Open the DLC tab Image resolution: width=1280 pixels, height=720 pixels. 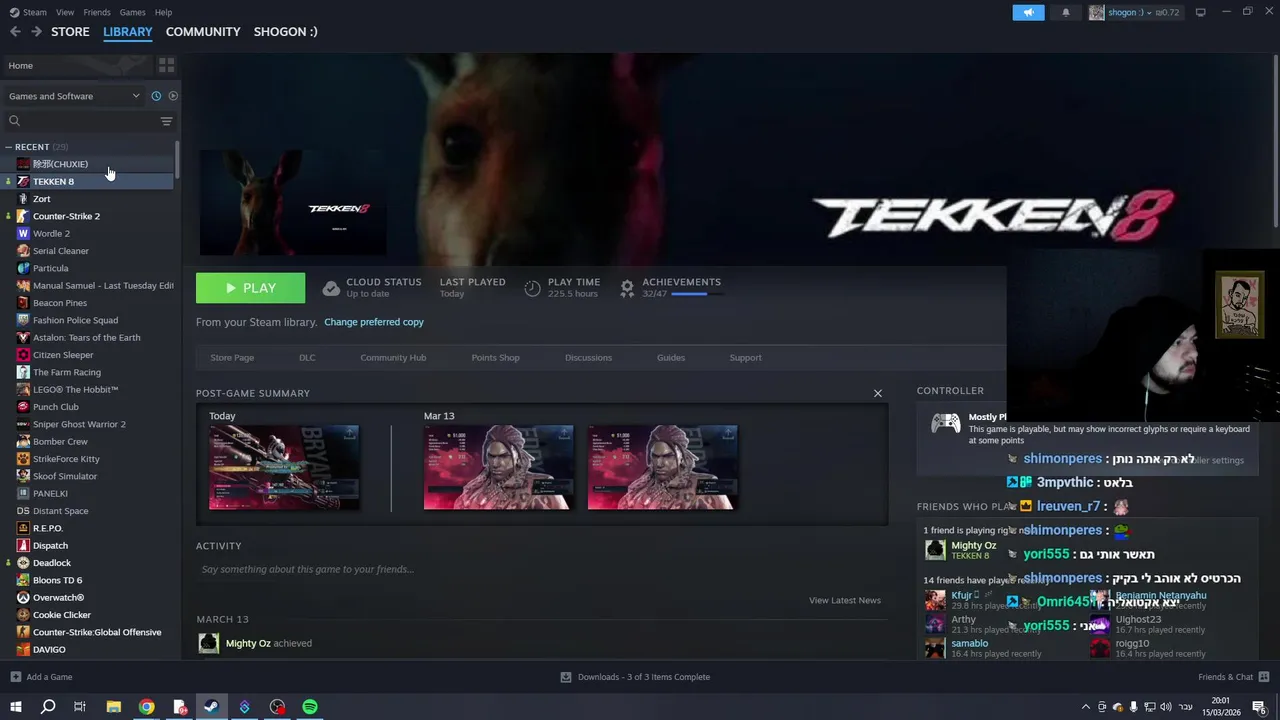point(307,358)
